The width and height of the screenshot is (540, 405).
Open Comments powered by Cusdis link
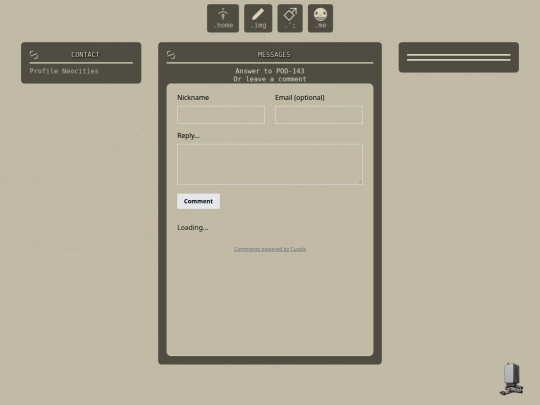270,249
